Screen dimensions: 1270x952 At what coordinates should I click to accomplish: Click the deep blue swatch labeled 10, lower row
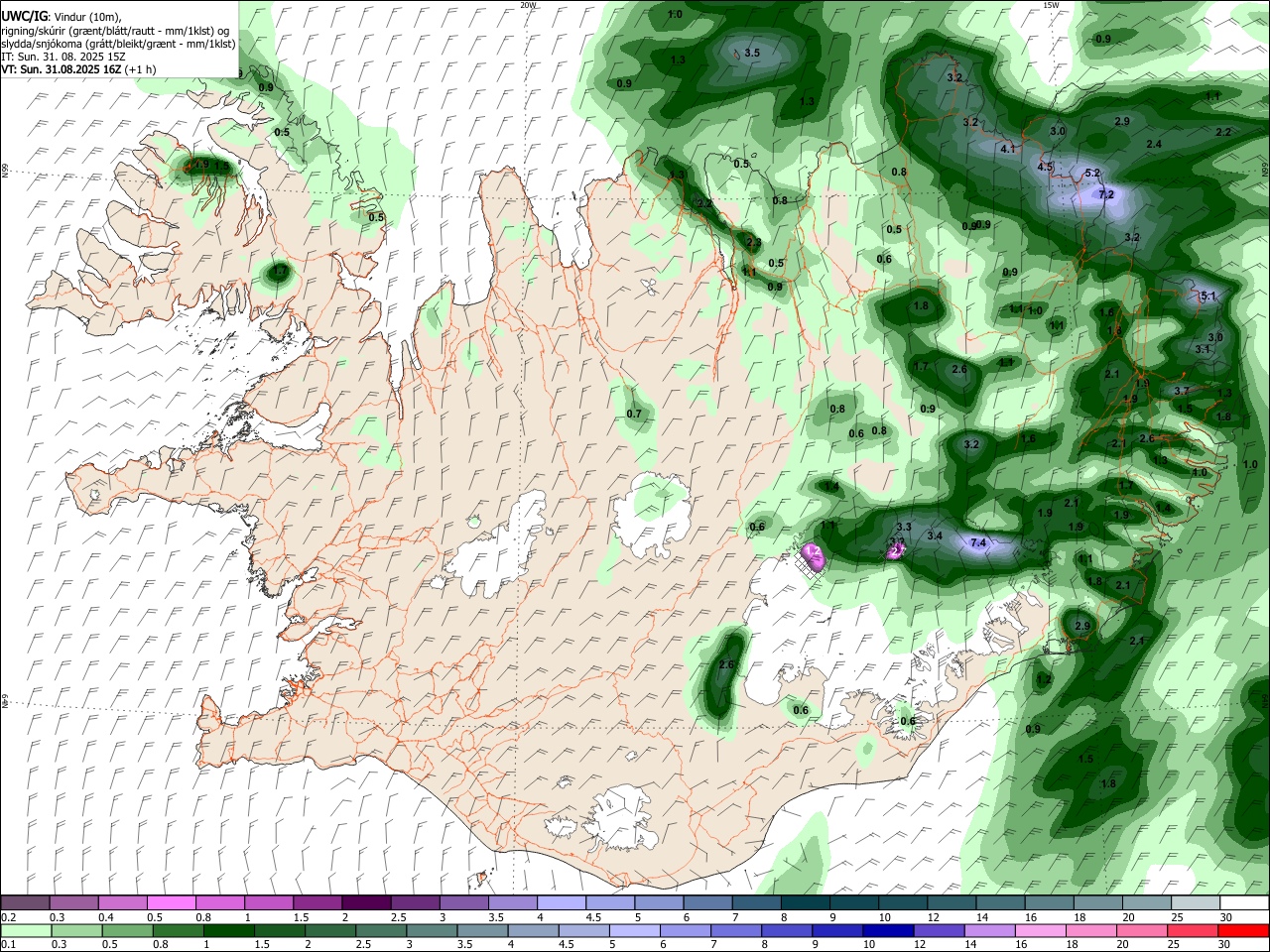pyautogui.click(x=889, y=931)
